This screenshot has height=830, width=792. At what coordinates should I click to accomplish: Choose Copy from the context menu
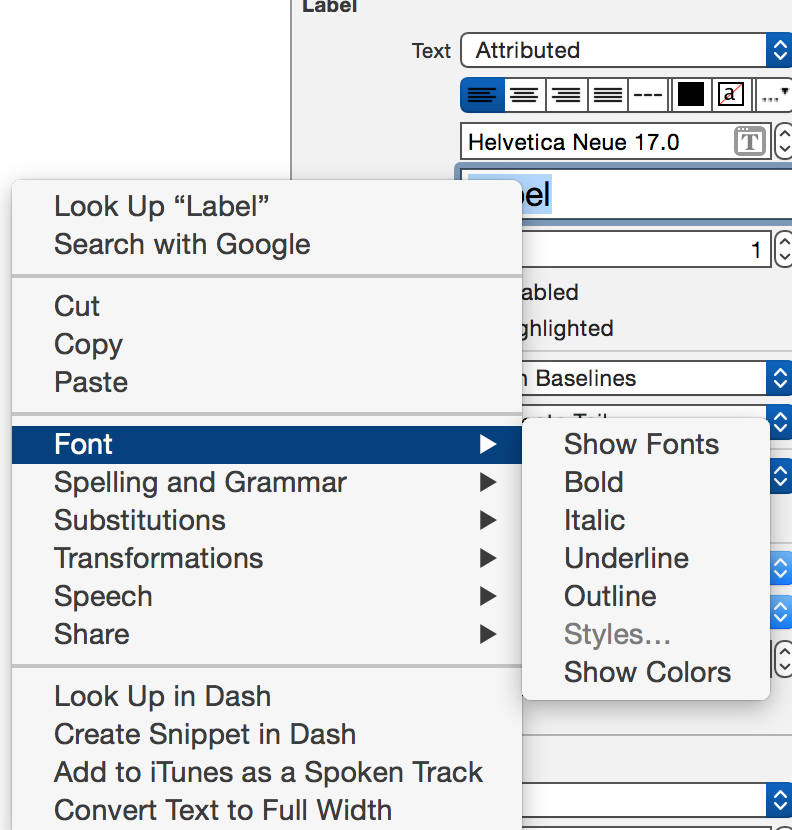point(88,344)
